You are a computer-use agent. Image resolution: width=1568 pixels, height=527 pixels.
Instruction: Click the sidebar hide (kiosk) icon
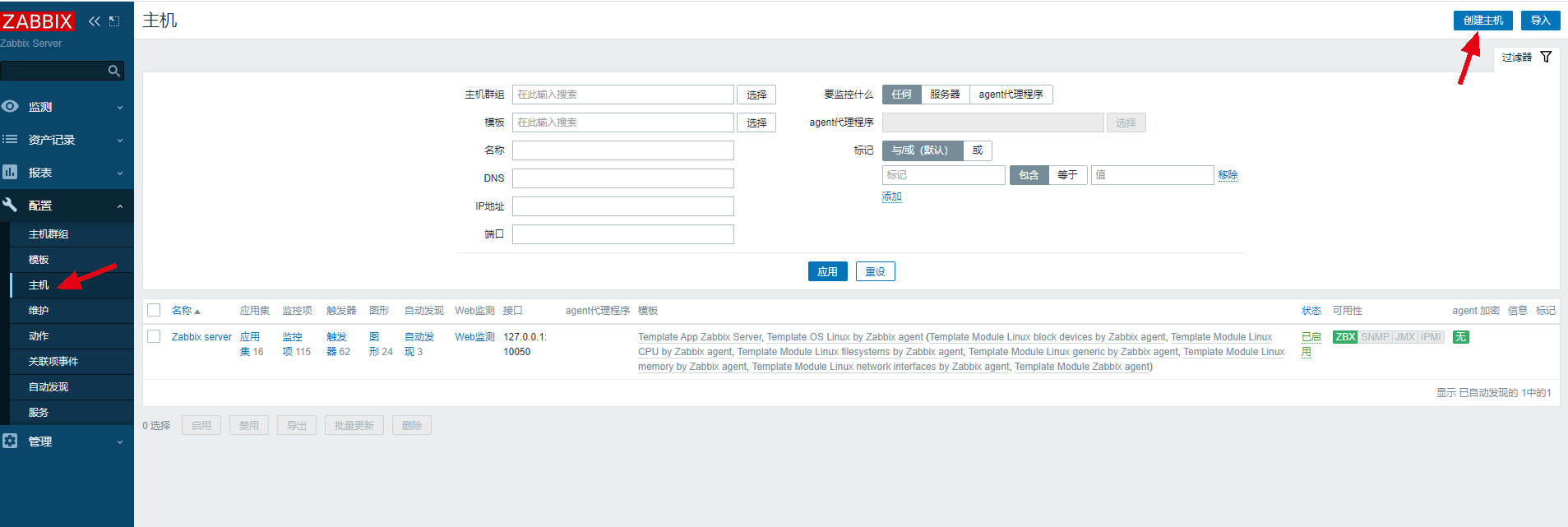coord(114,21)
